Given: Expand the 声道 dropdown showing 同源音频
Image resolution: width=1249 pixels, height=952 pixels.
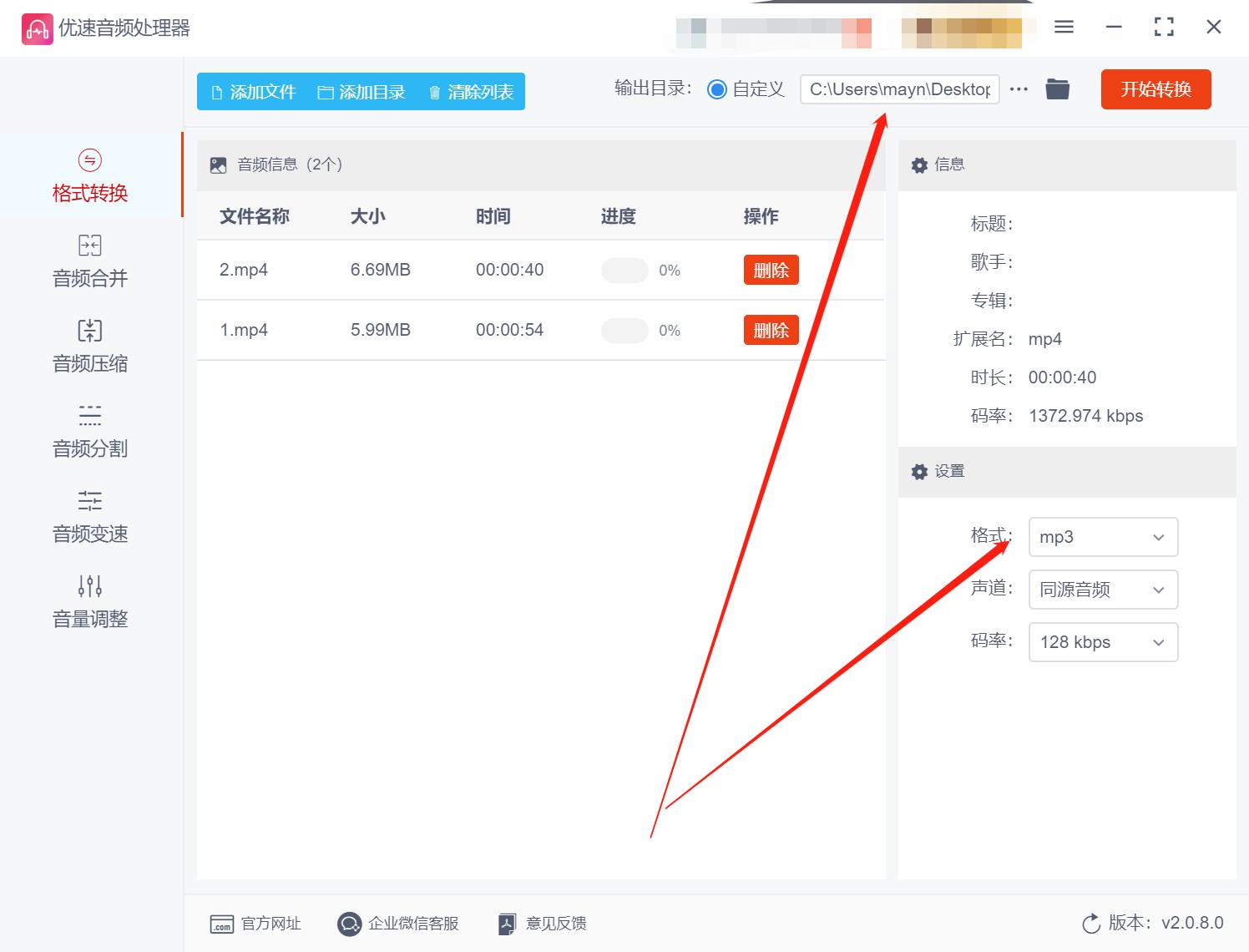Looking at the screenshot, I should (1102, 590).
